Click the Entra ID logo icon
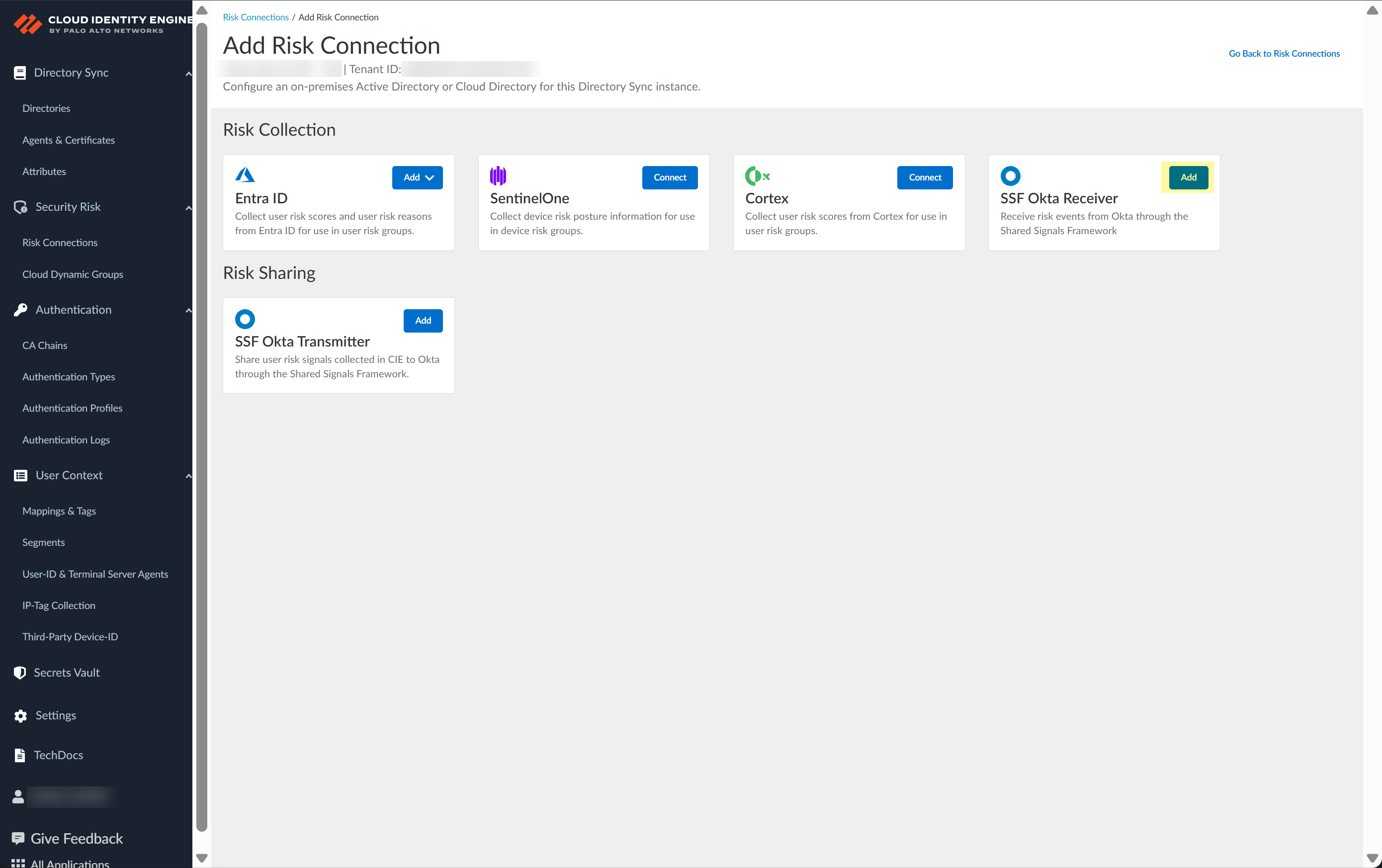This screenshot has height=868, width=1382. (245, 175)
